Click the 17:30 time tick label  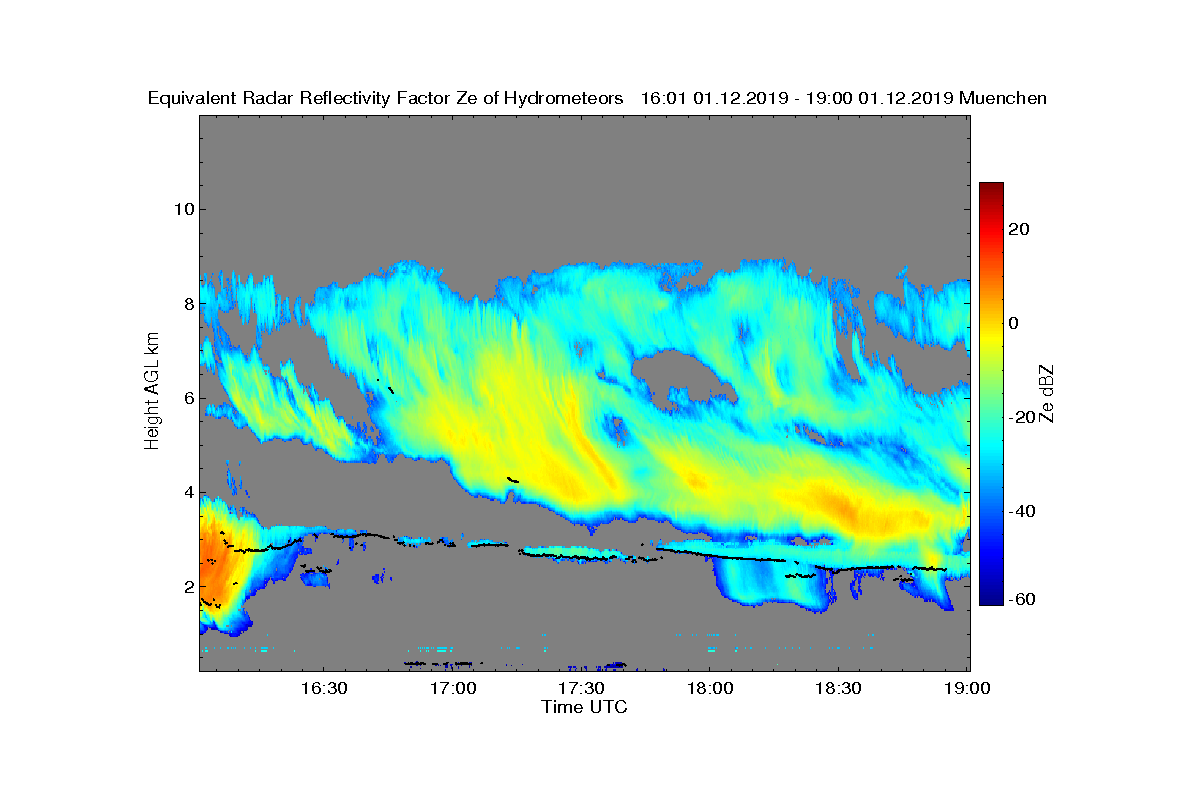pyautogui.click(x=581, y=689)
